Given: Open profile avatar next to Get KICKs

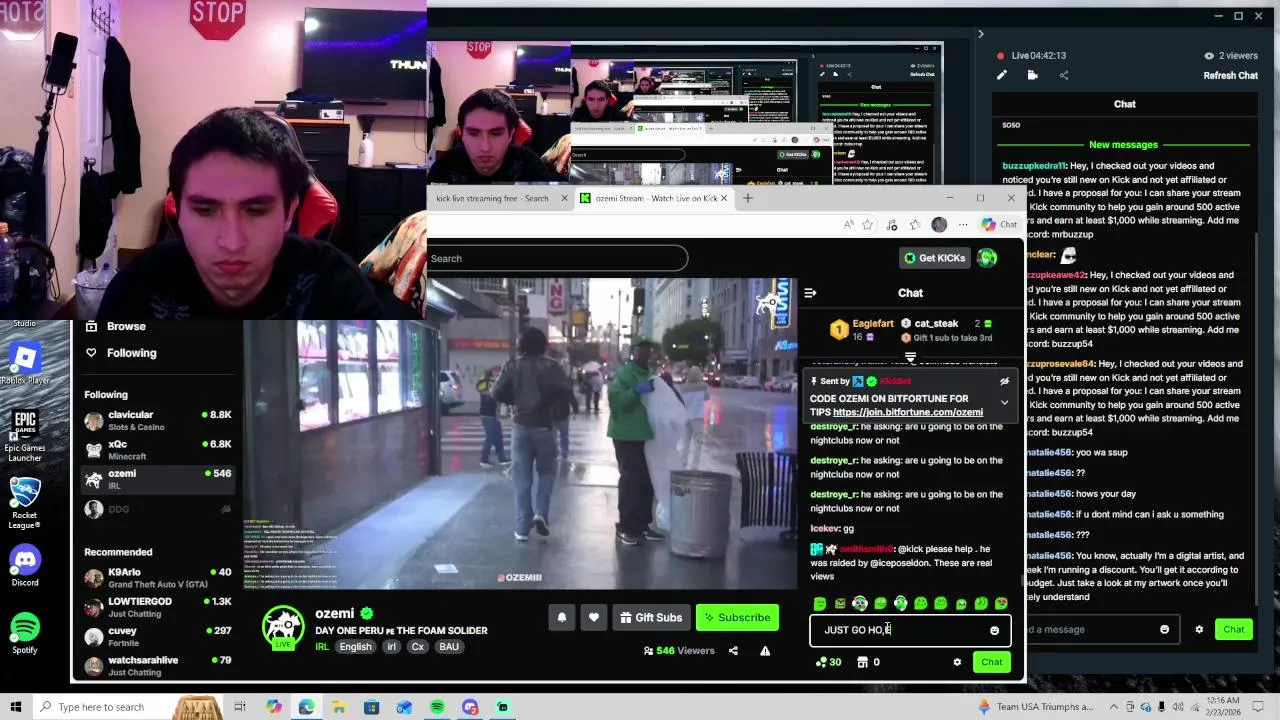Looking at the screenshot, I should click(987, 258).
